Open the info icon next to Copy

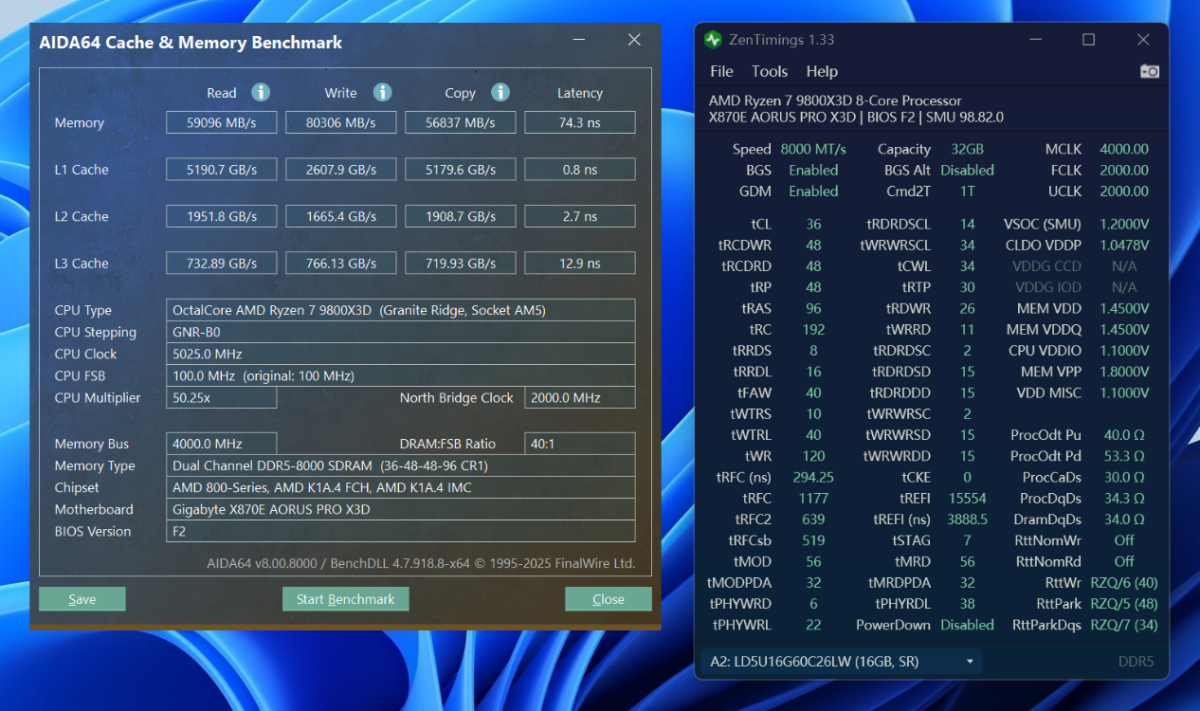[500, 93]
